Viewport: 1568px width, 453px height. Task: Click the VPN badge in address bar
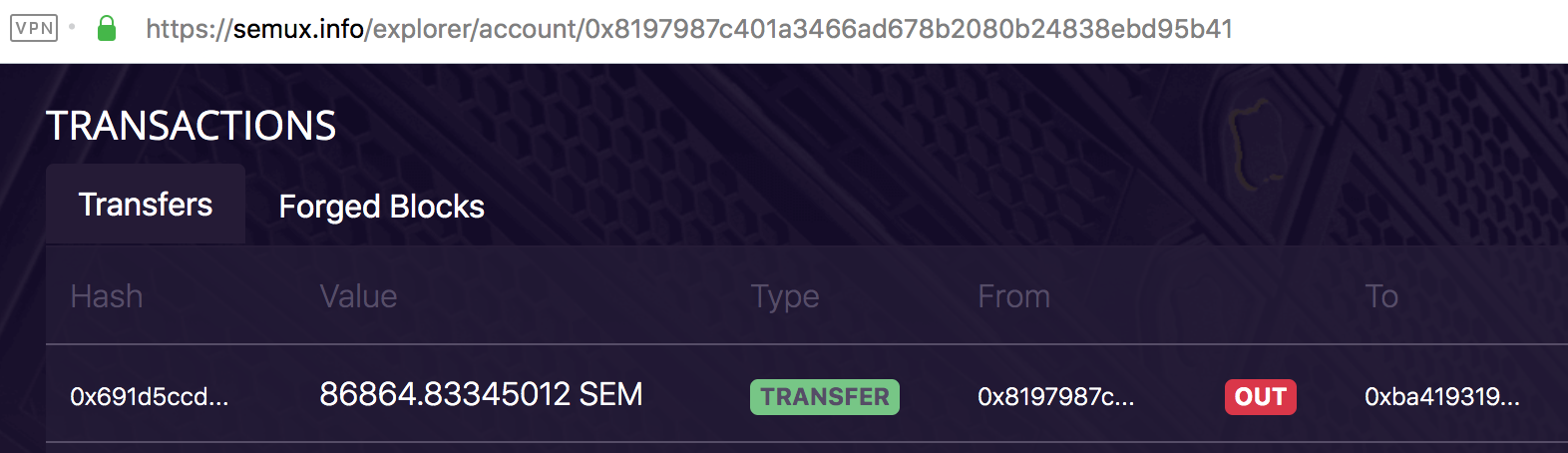[x=34, y=28]
